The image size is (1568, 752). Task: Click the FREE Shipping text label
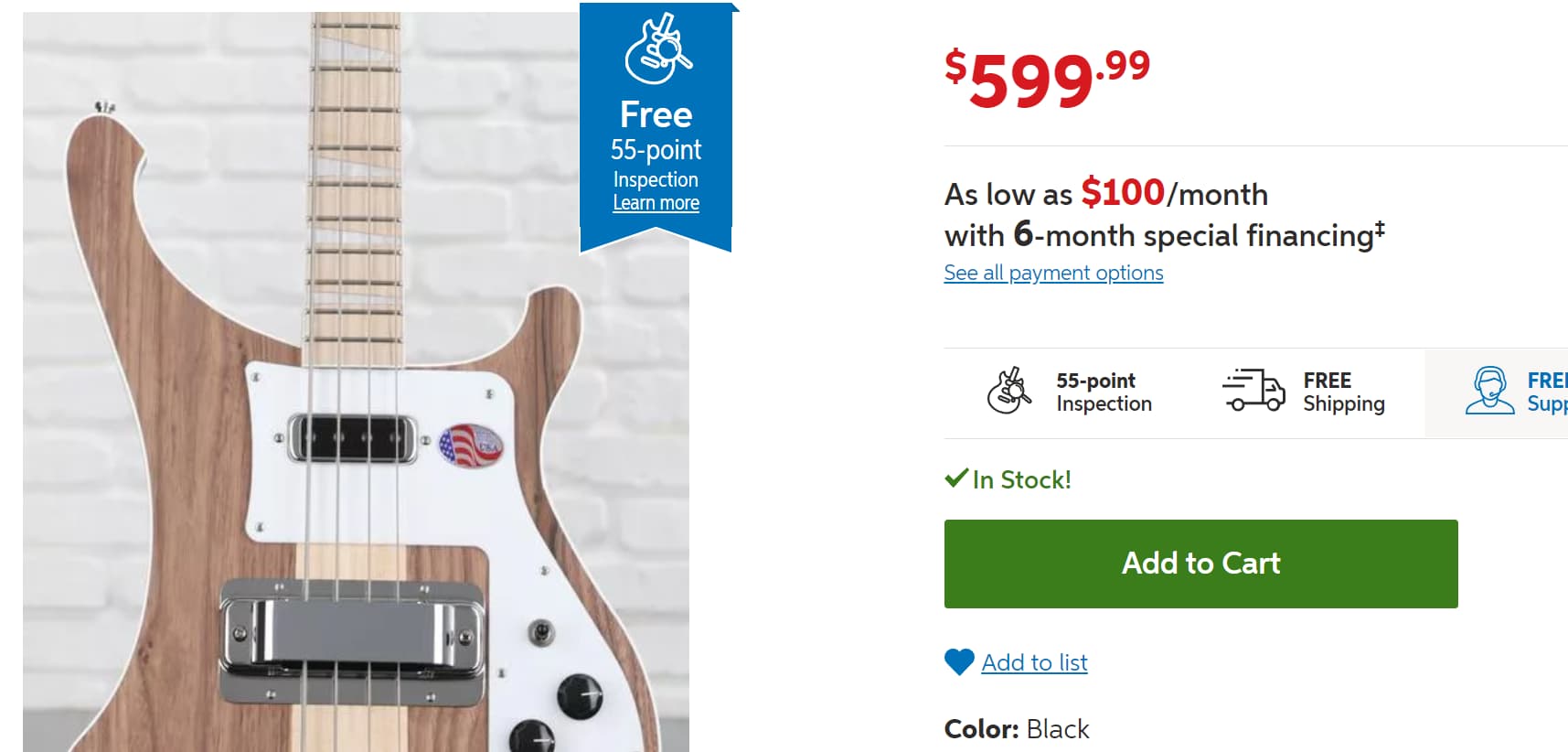(x=1344, y=392)
